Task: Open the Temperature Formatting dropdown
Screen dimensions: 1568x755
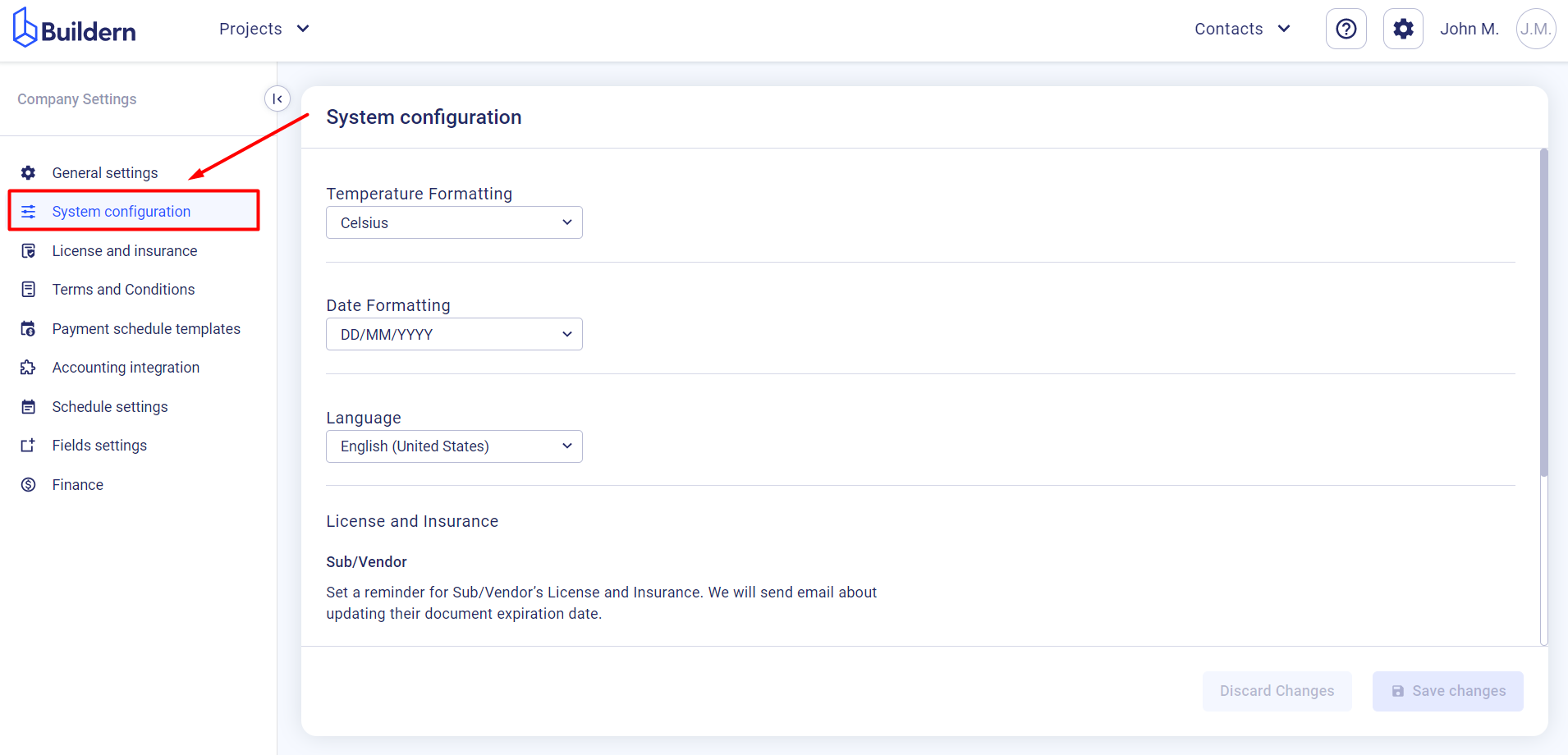Action: [x=454, y=223]
